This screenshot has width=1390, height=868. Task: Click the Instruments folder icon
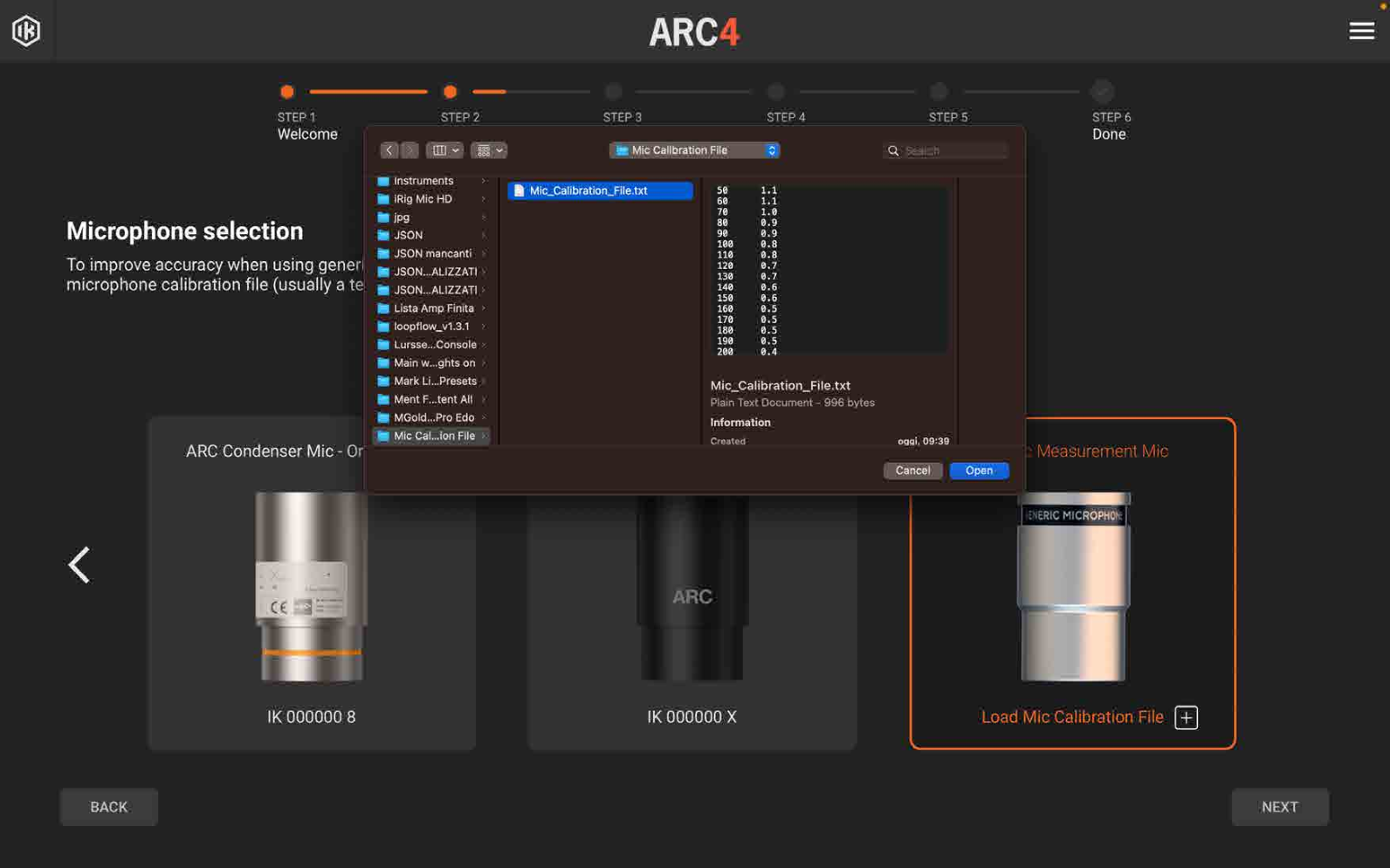[382, 181]
